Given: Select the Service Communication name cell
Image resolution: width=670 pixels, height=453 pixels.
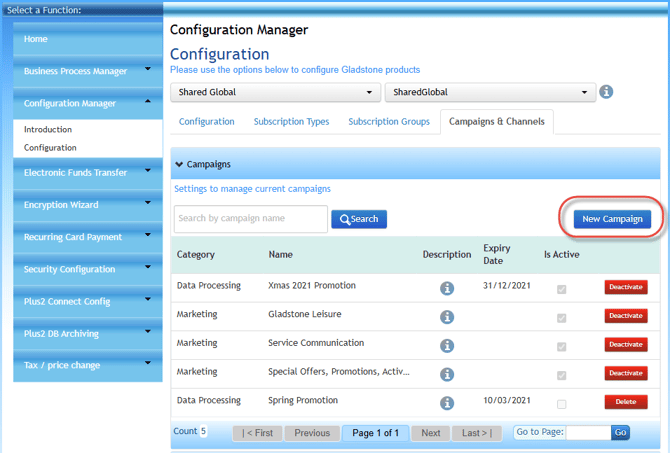Looking at the screenshot, I should (316, 343).
